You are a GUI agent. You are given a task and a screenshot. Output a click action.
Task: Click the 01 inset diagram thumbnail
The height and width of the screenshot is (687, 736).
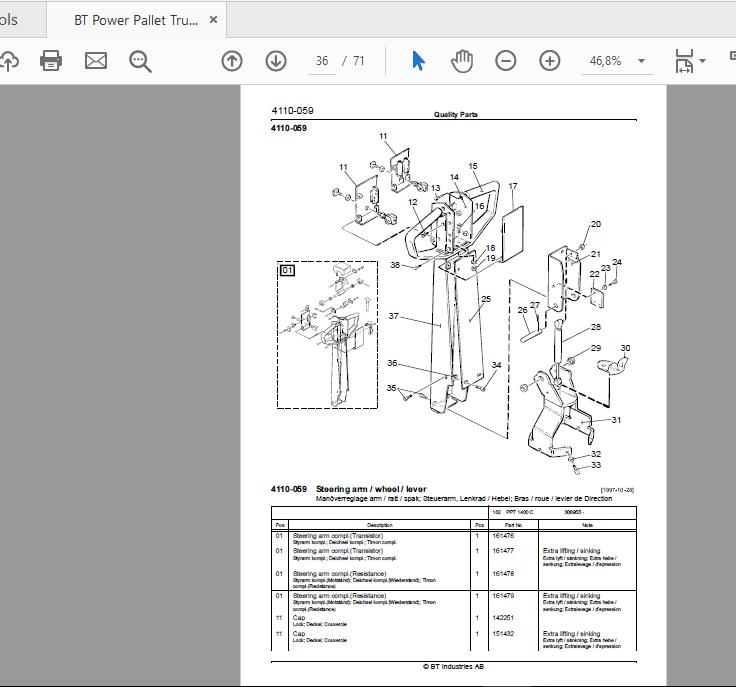[327, 335]
